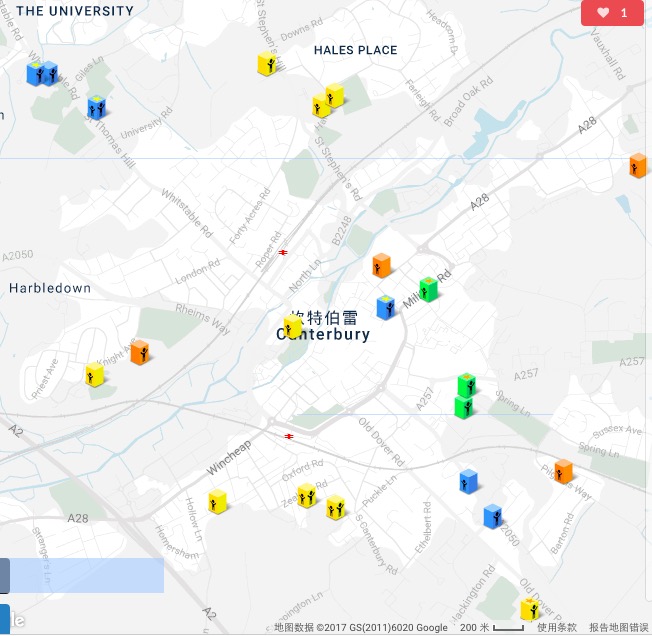Viewport: 652px width, 636px height.
Task: Open the 使用条款 terms link
Action: [x=557, y=627]
